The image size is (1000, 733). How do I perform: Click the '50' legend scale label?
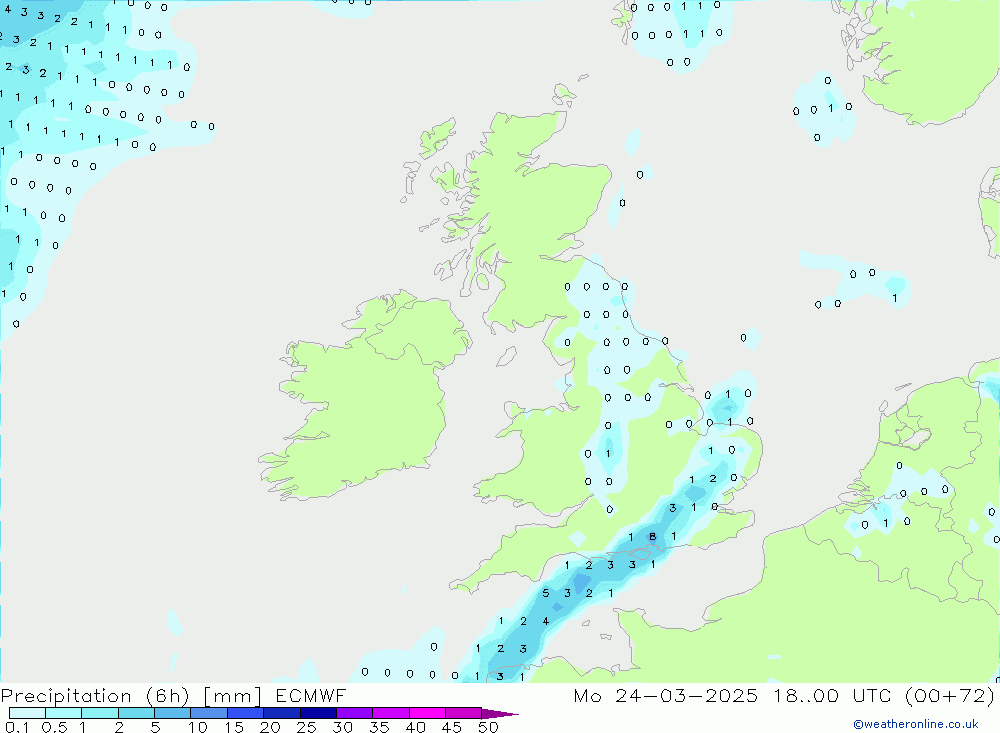coord(488,727)
